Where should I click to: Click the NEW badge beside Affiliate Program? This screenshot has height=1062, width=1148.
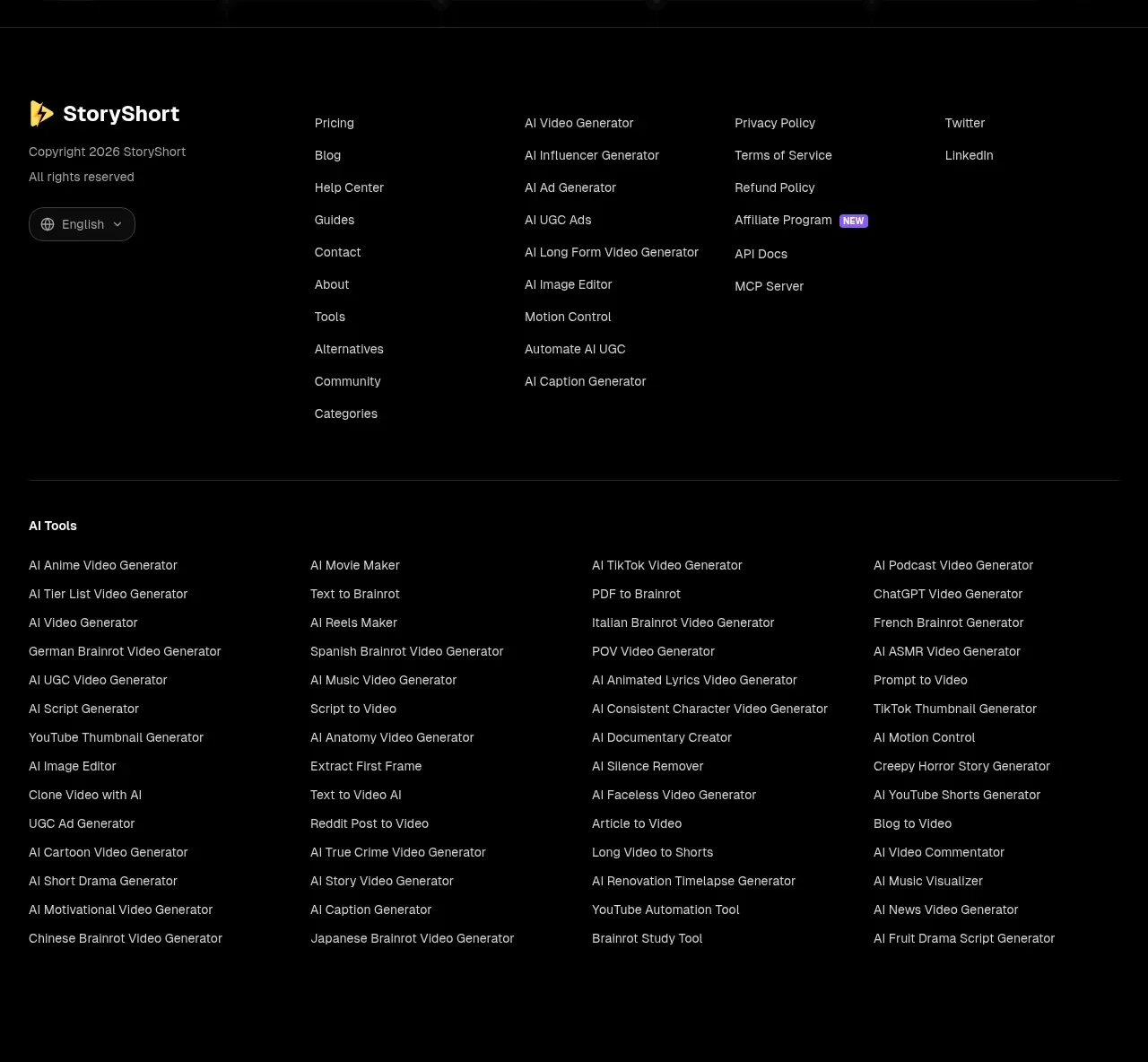[x=853, y=221]
